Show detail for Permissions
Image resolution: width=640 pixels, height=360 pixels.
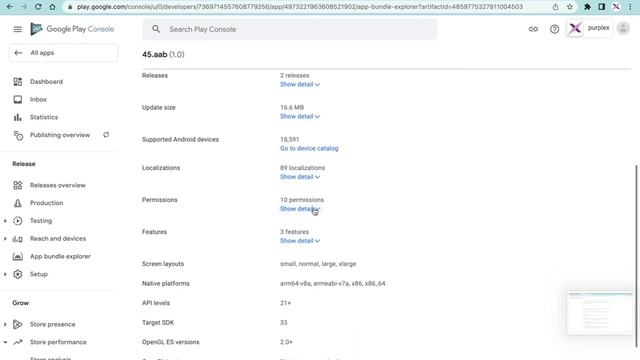[300, 209]
